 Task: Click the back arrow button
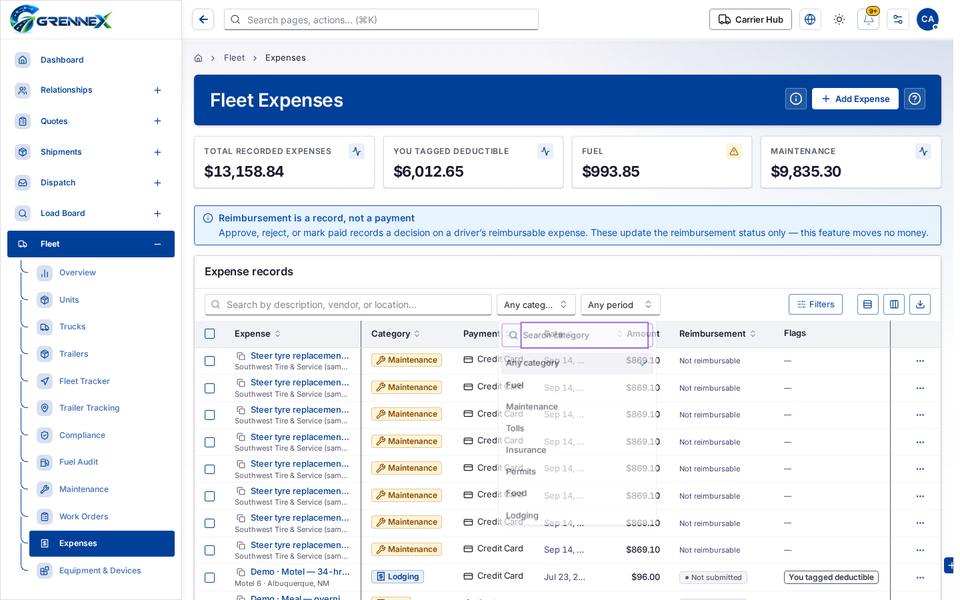point(203,20)
